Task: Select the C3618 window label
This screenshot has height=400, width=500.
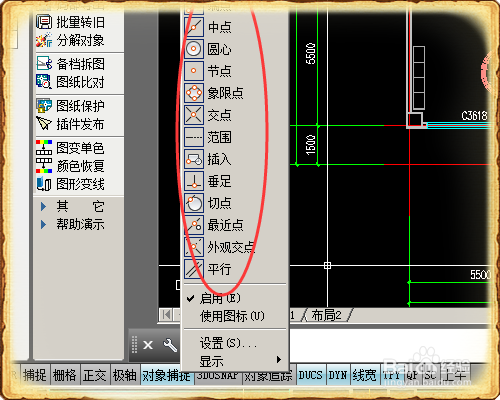Action: click(x=474, y=116)
